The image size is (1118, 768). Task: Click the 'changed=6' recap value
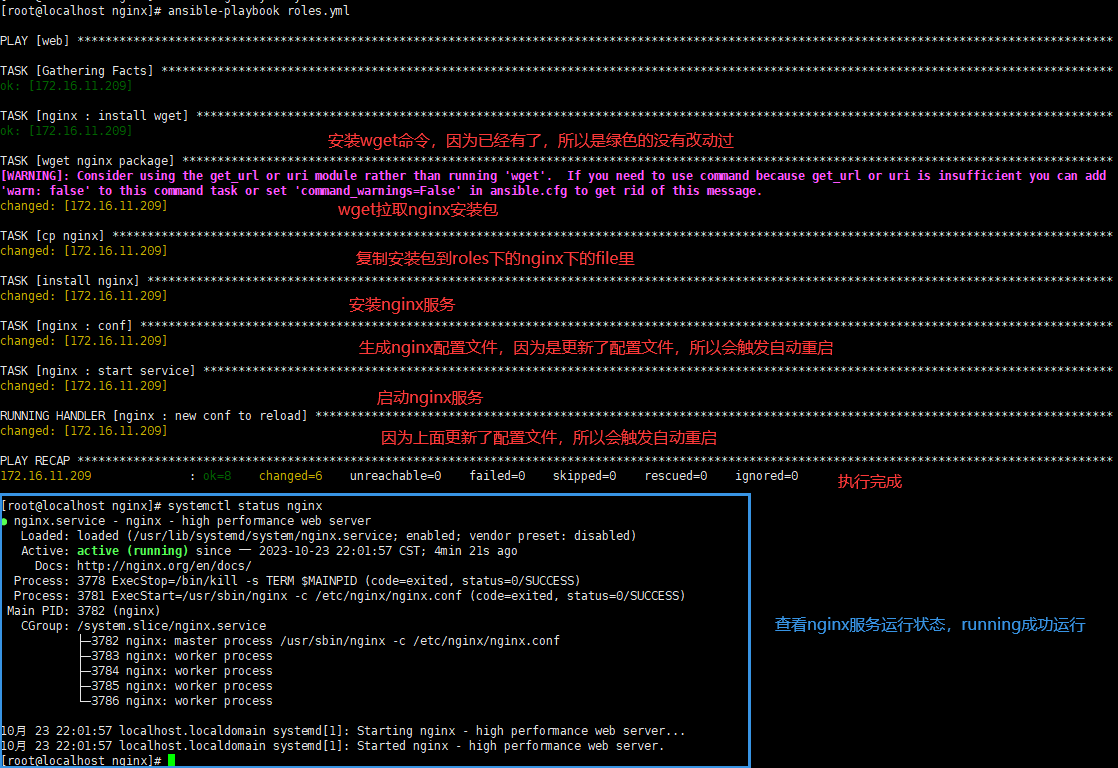[290, 476]
